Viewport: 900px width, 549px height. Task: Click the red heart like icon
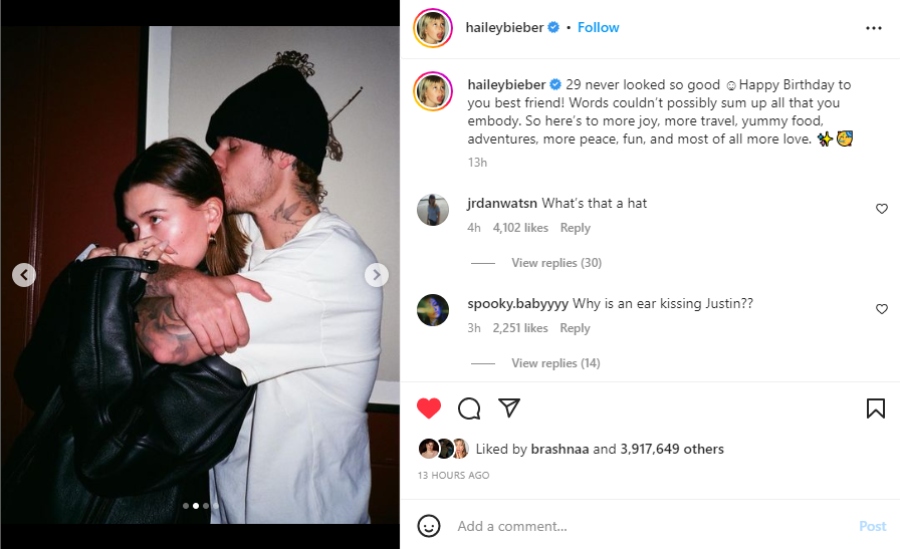(x=429, y=408)
